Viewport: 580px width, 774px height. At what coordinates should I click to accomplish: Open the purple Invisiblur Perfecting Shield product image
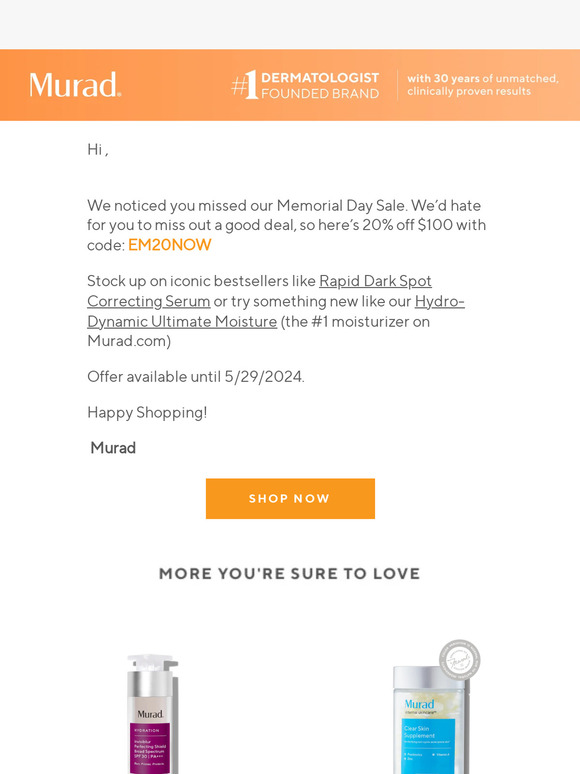[x=153, y=714]
